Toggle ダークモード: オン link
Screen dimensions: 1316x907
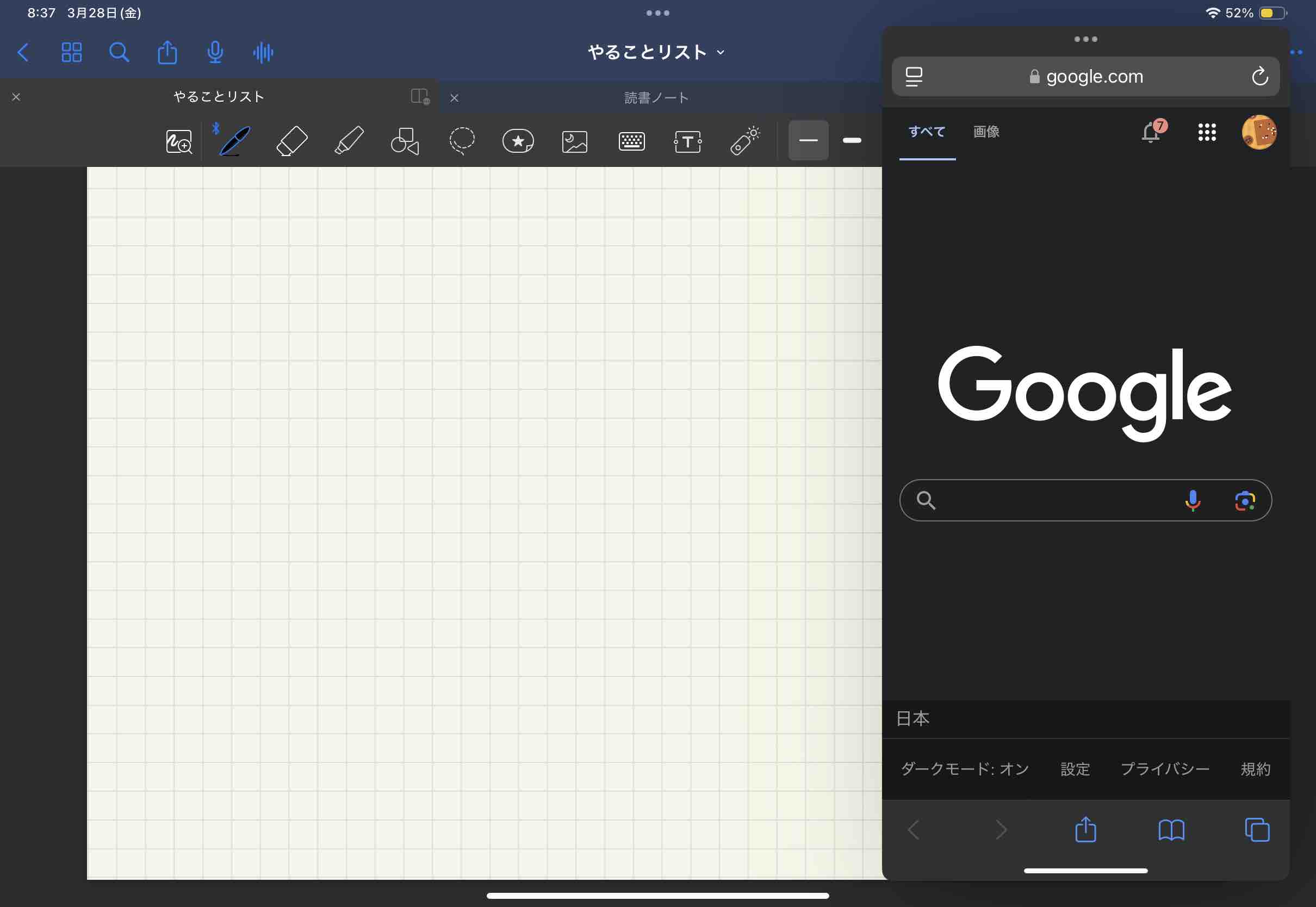[x=965, y=769]
